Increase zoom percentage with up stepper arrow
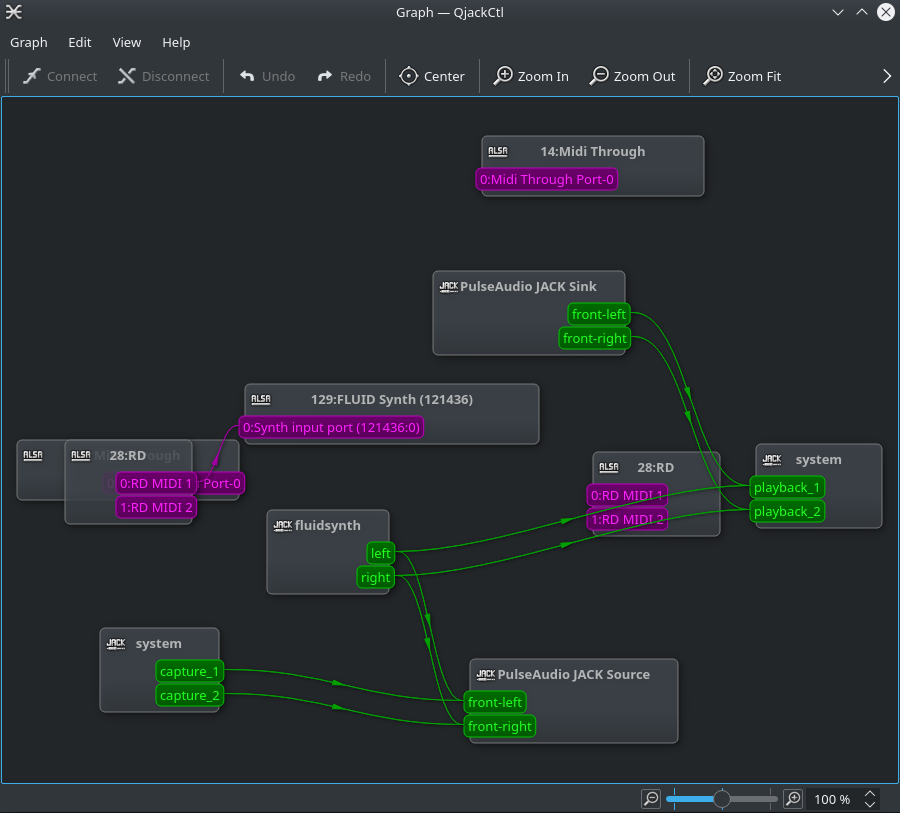Screen dimensions: 900x813 (x=870, y=794)
